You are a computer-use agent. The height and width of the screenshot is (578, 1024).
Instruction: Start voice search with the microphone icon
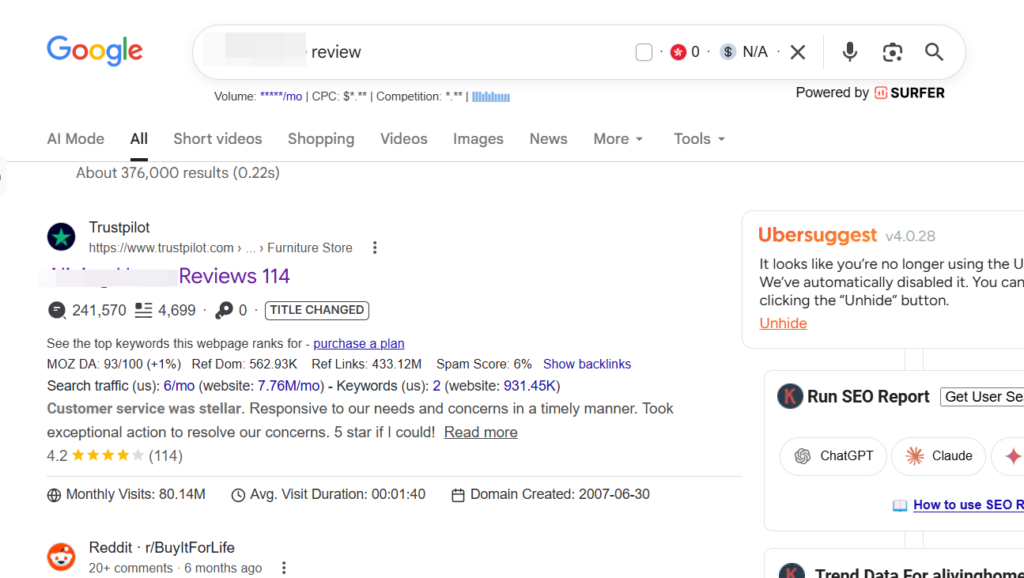(849, 52)
